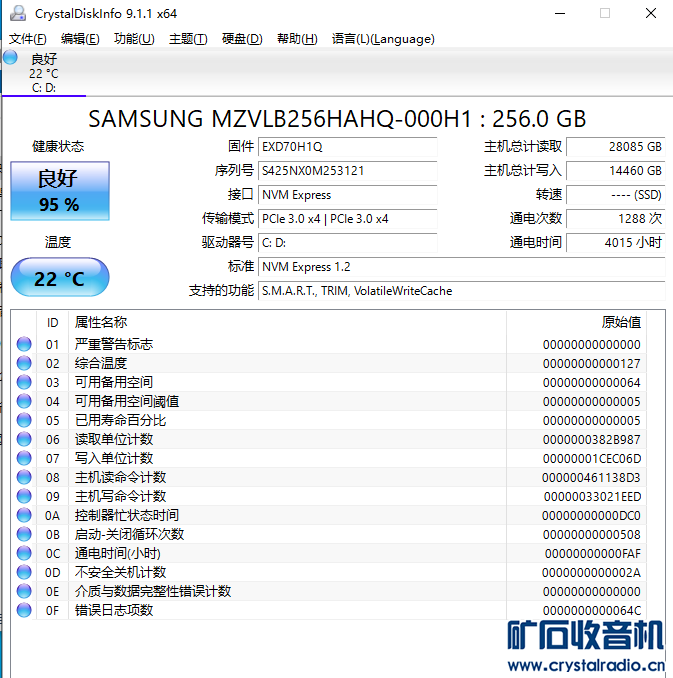
Task: Click the 驱动器号 field showing C: D:
Action: (347, 243)
